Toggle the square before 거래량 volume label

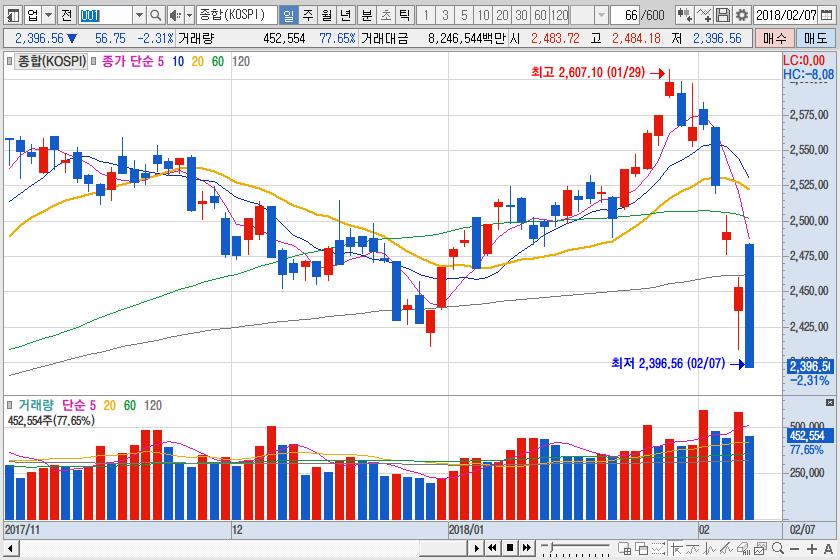[9, 405]
